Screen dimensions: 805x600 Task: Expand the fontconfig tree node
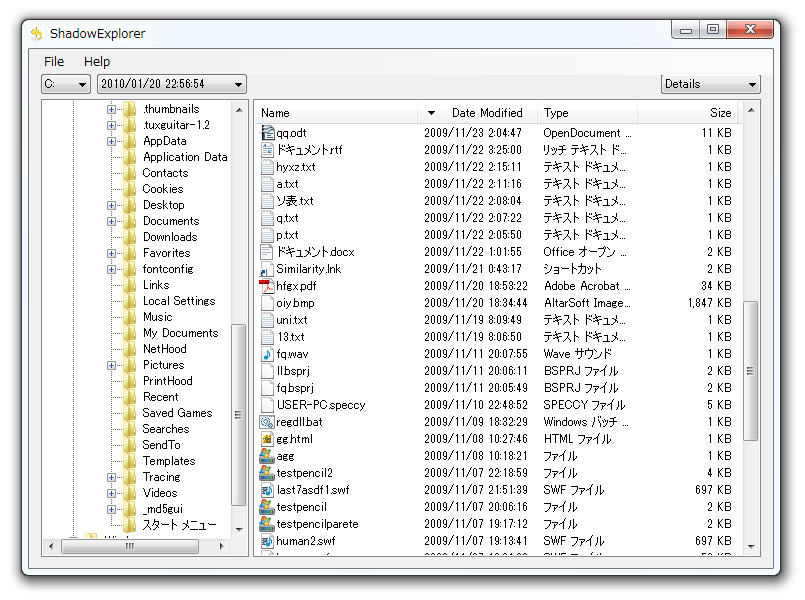pos(111,269)
